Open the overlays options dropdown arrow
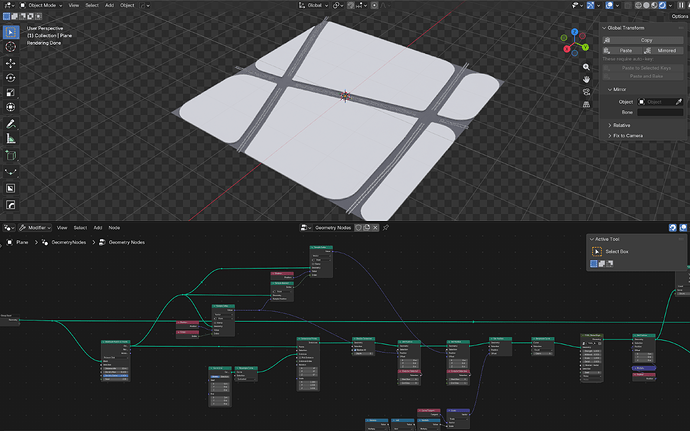Image resolution: width=690 pixels, height=431 pixels. point(617,5)
